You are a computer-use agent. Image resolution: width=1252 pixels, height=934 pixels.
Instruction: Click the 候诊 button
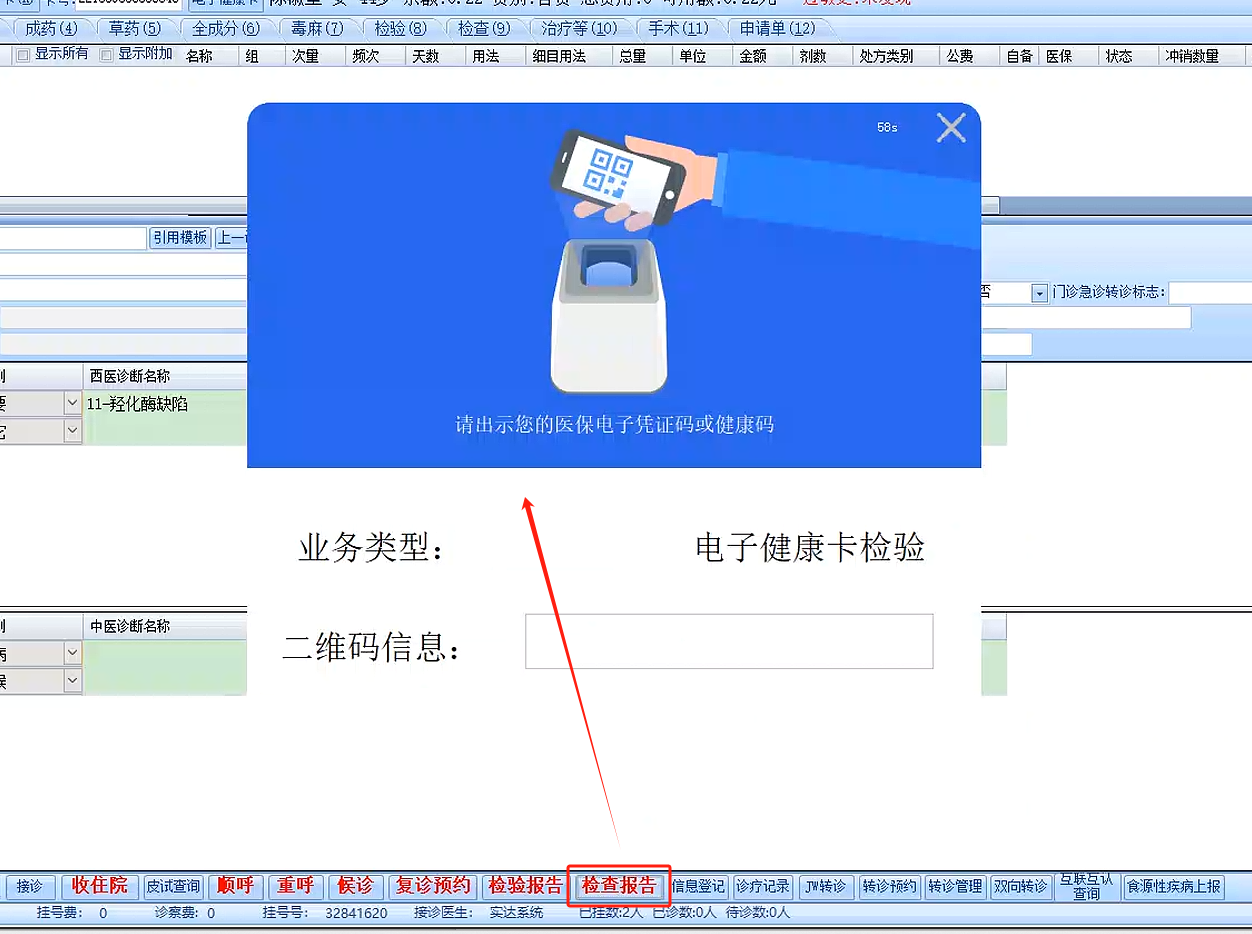click(x=355, y=886)
